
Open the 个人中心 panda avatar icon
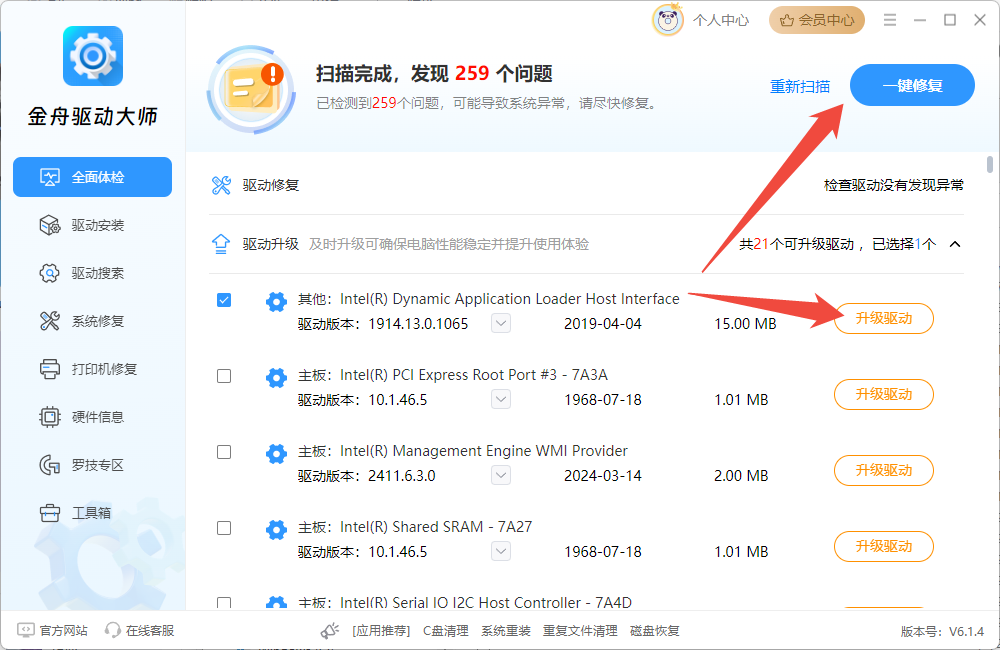click(x=668, y=20)
